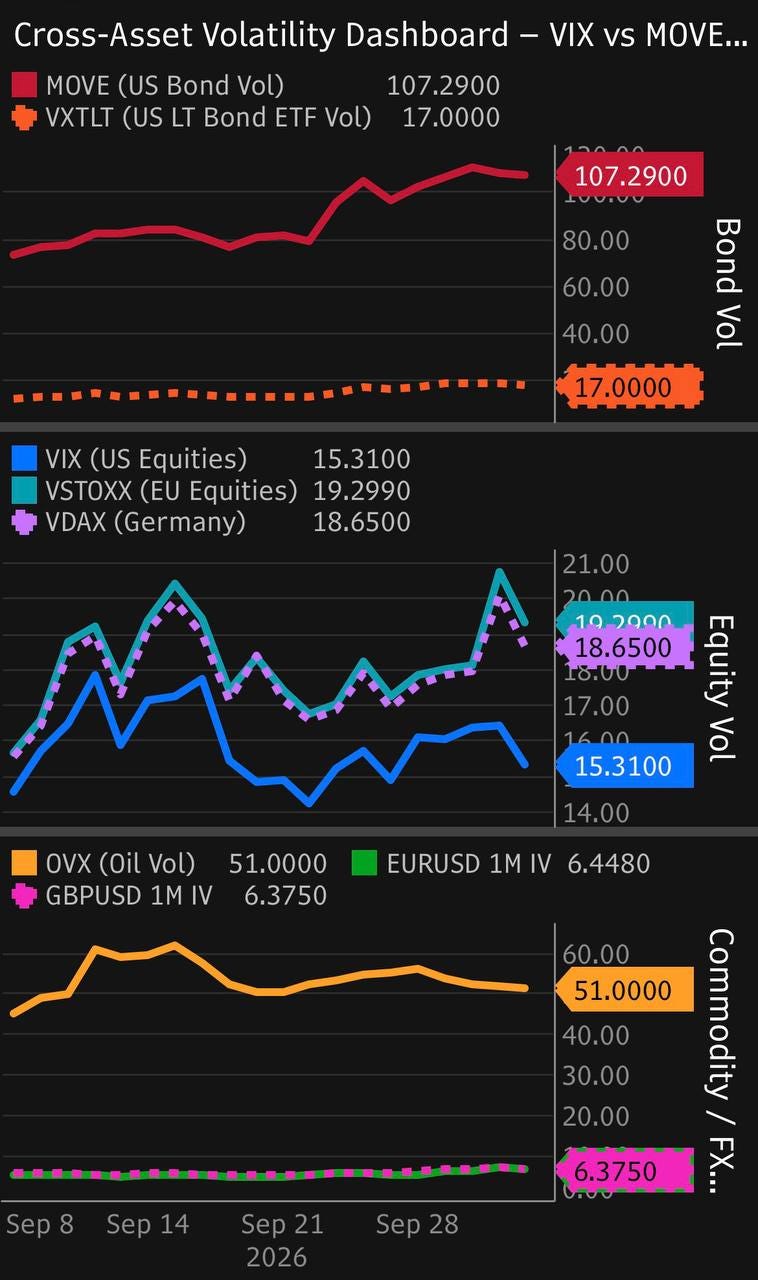
Task: Click the teal VSTOXX axis value flag
Action: pos(626,614)
